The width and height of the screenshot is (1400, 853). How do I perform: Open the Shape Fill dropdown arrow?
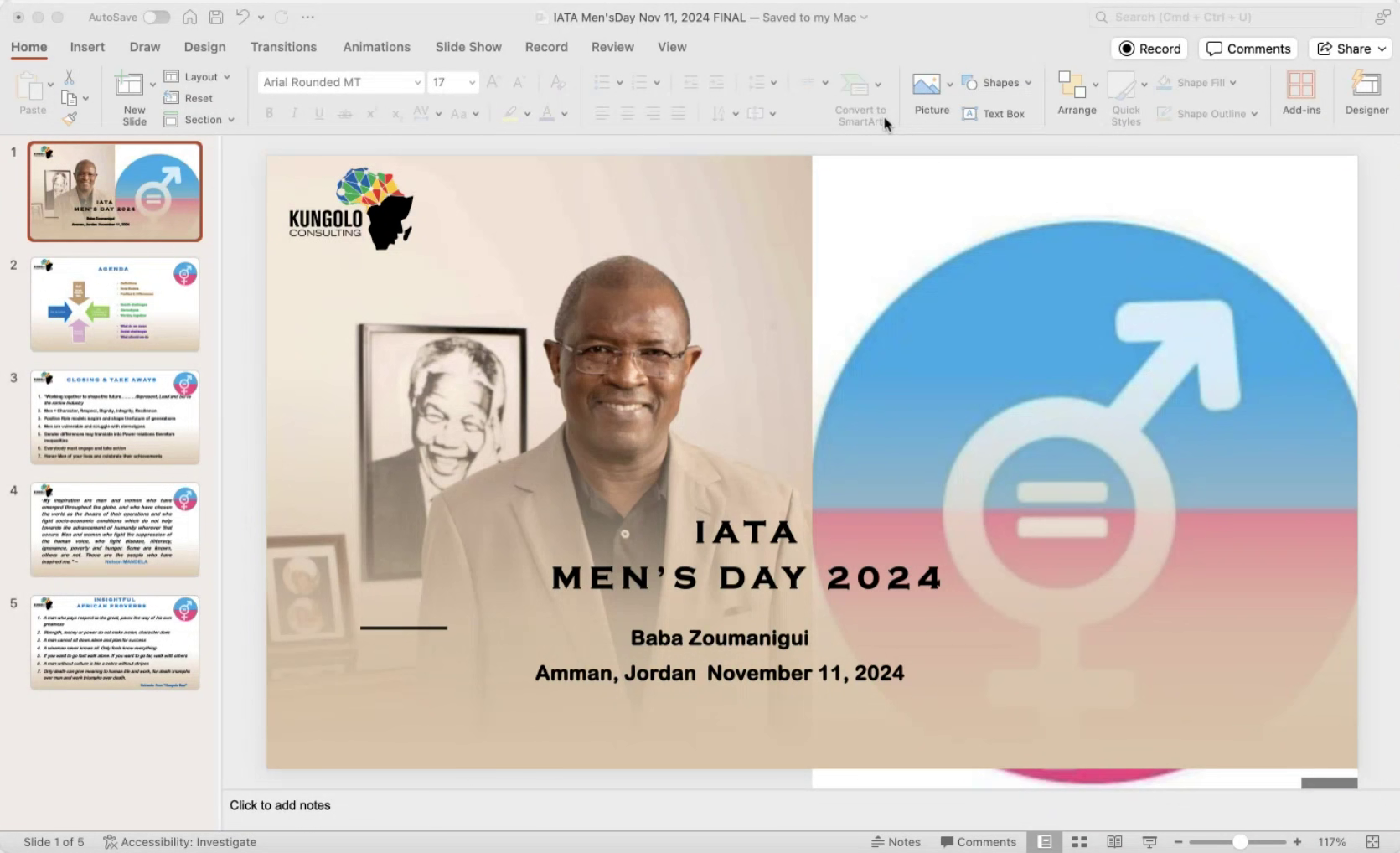click(1233, 83)
